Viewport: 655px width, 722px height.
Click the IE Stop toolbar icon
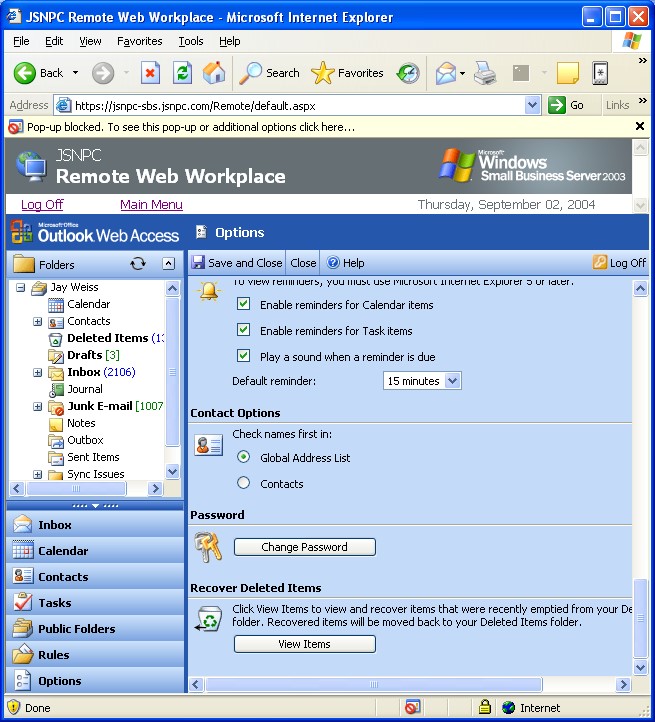150,73
